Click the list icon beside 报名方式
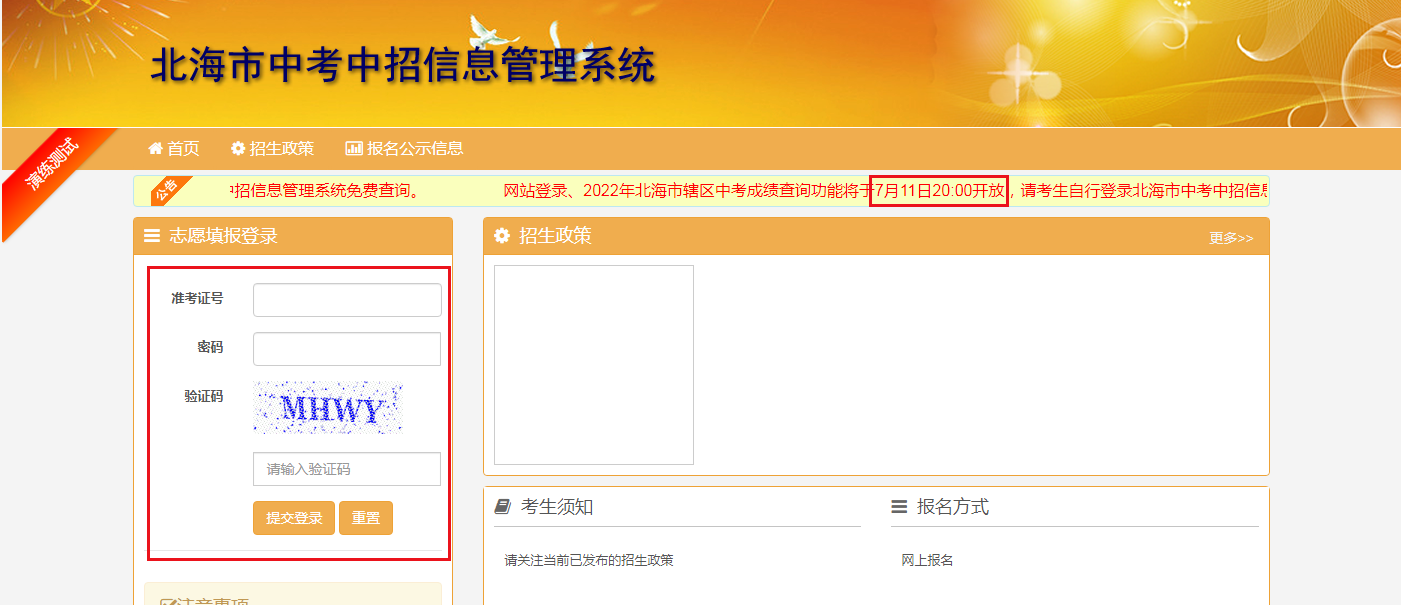This screenshot has height=605, width=1401. [899, 507]
